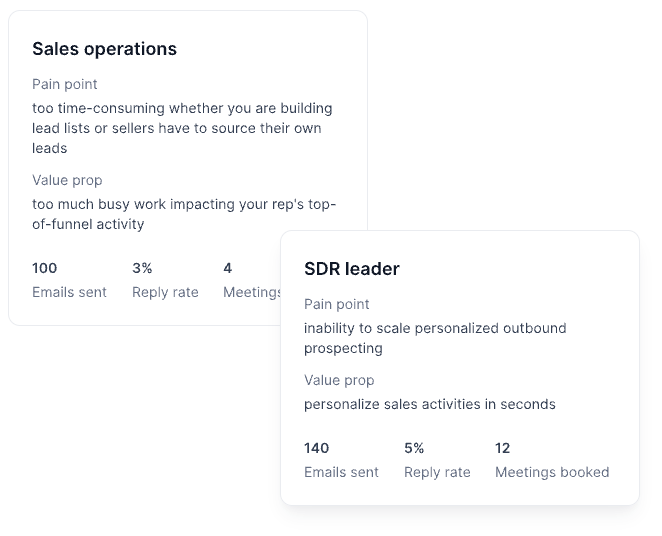662x536 pixels.
Task: Select the Meetings booked label
Action: coord(552,472)
